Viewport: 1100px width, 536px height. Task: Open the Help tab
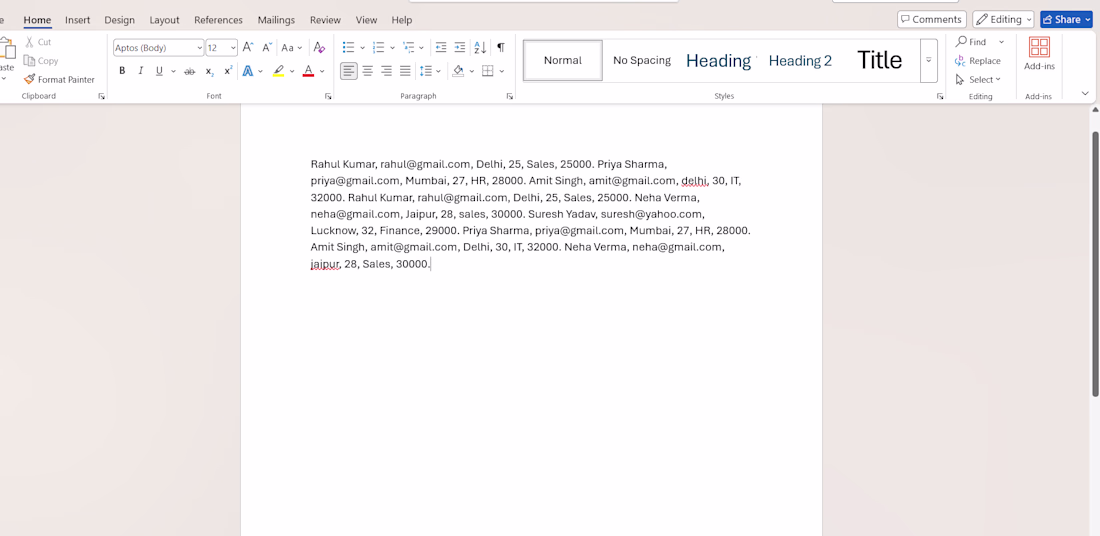point(402,20)
